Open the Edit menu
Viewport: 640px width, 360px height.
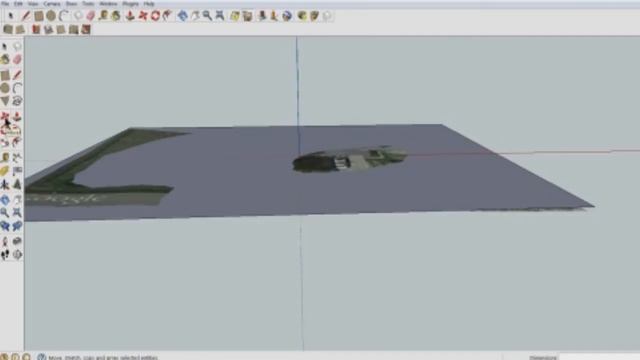(18, 4)
